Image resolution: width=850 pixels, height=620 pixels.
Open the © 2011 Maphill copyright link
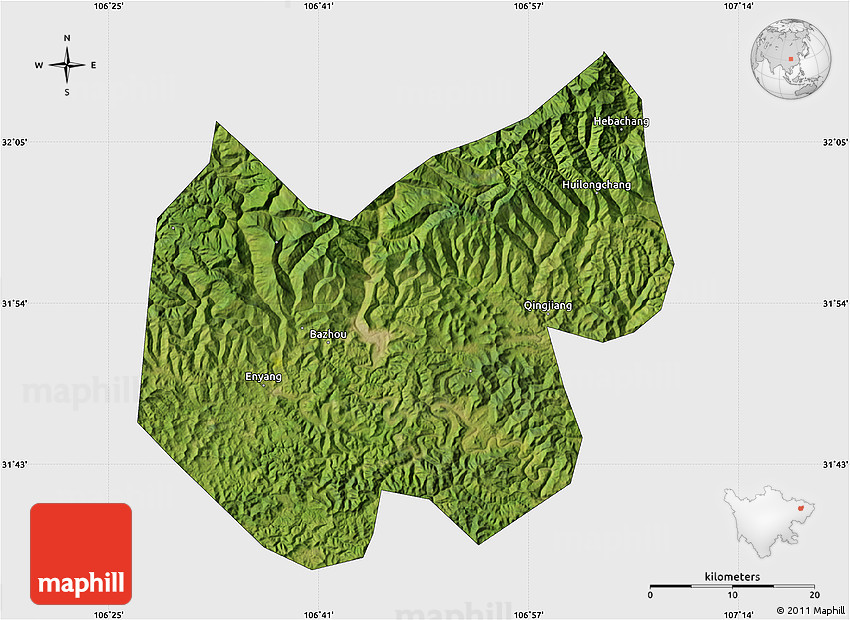point(809,610)
